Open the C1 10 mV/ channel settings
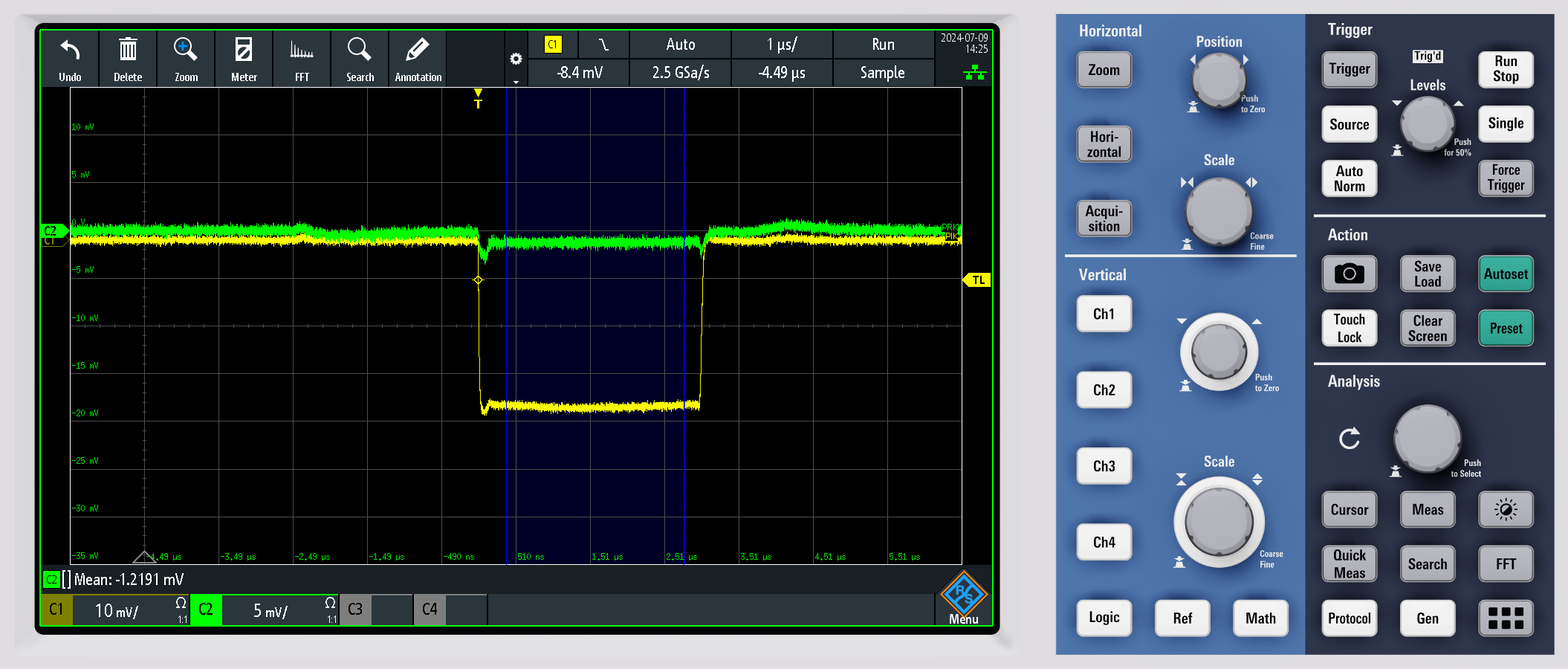1568x669 pixels. click(x=115, y=610)
